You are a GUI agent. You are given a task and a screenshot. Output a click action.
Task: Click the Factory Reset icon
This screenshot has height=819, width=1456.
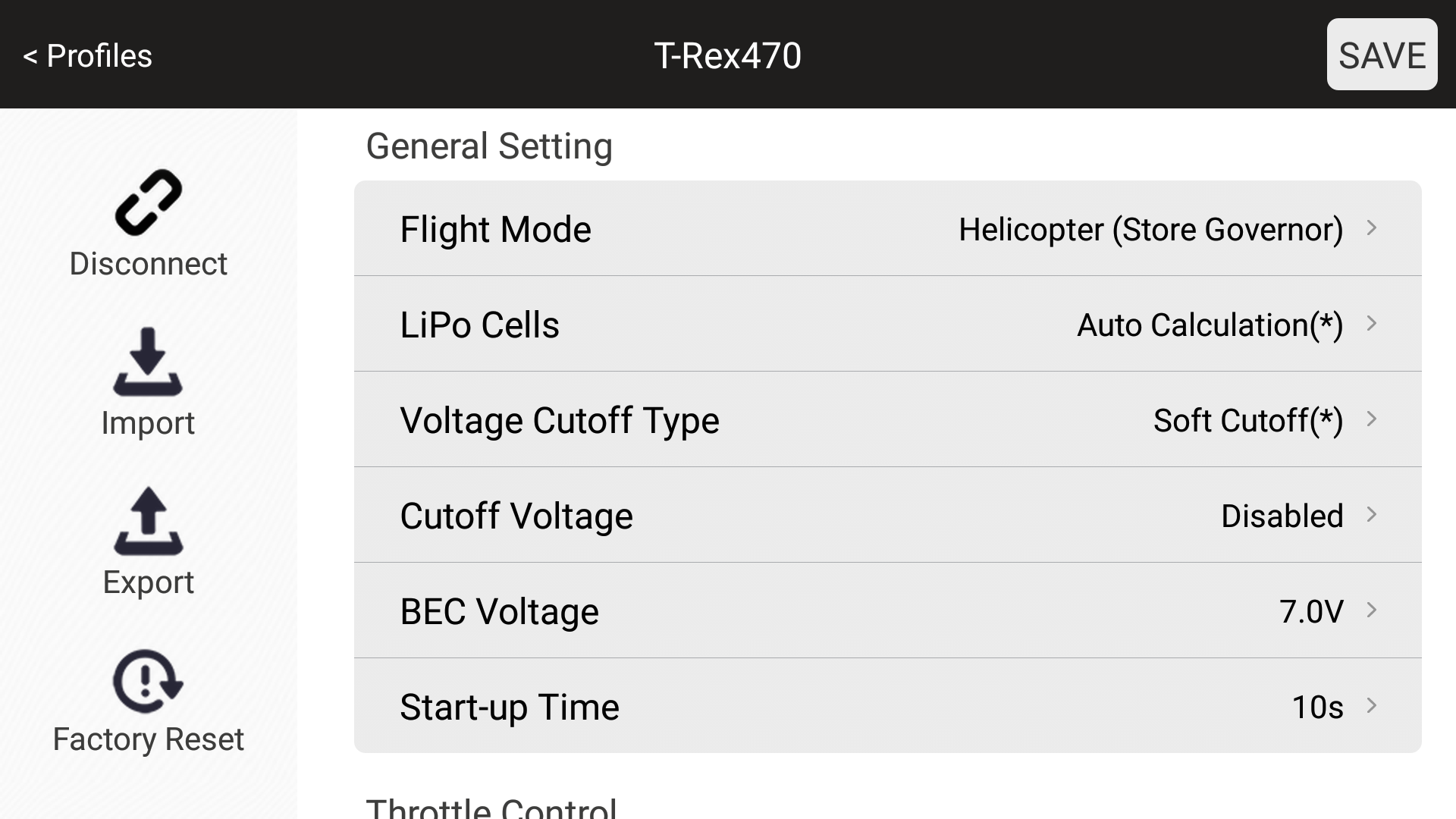148,680
